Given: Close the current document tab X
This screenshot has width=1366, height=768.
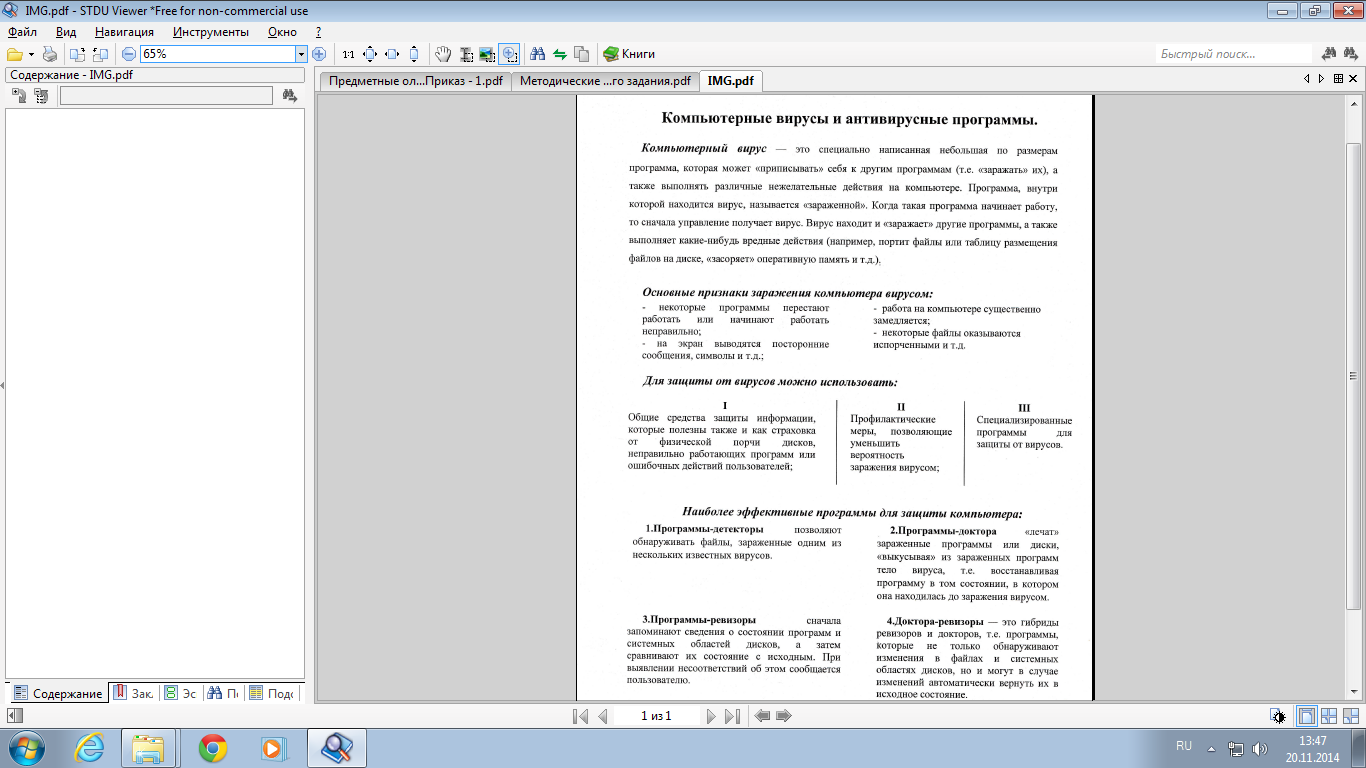Looking at the screenshot, I should coord(1352,79).
